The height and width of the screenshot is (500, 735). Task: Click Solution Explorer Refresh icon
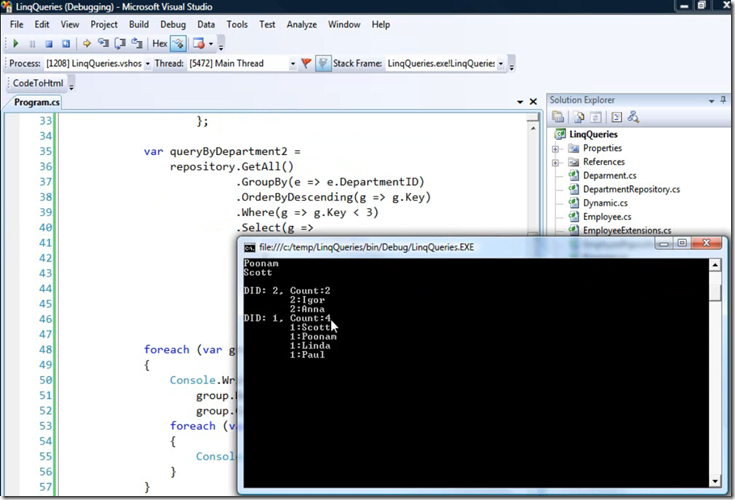(596, 117)
